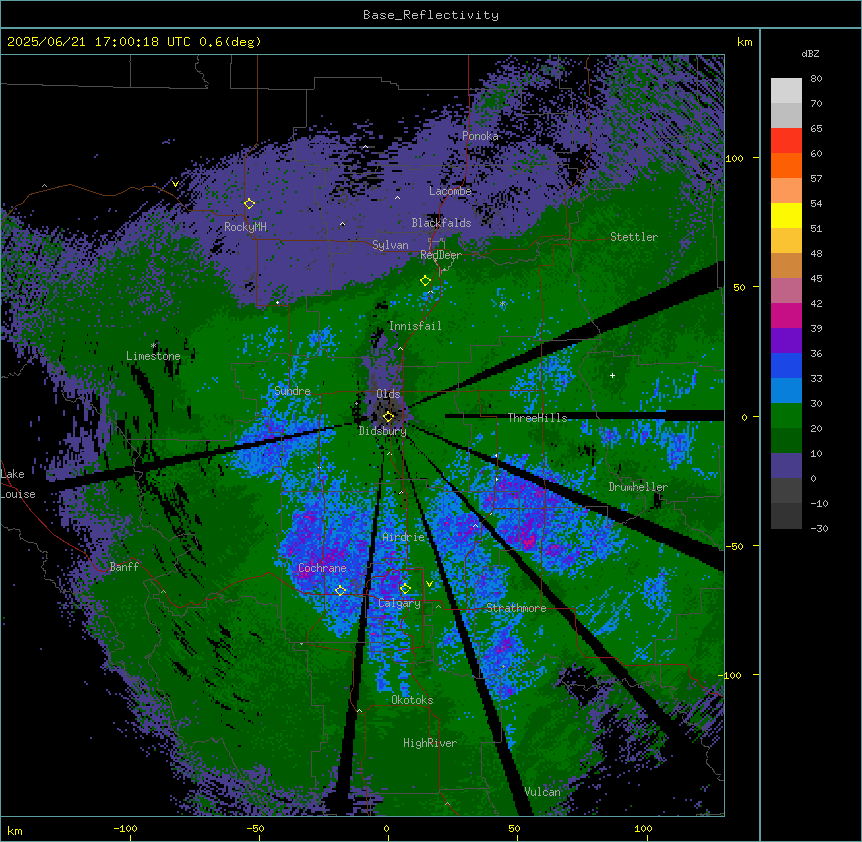Click the Olds town label
Image resolution: width=862 pixels, height=842 pixels.
click(x=388, y=394)
